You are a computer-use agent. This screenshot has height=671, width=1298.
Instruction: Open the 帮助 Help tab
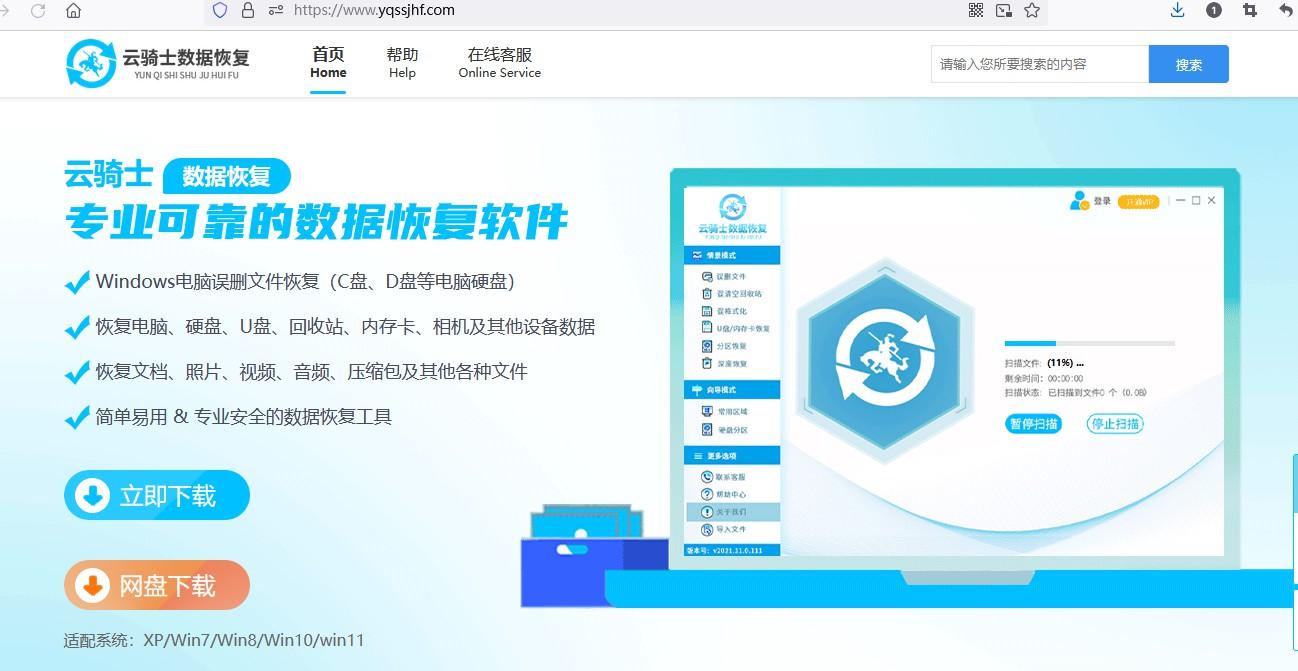coord(402,63)
